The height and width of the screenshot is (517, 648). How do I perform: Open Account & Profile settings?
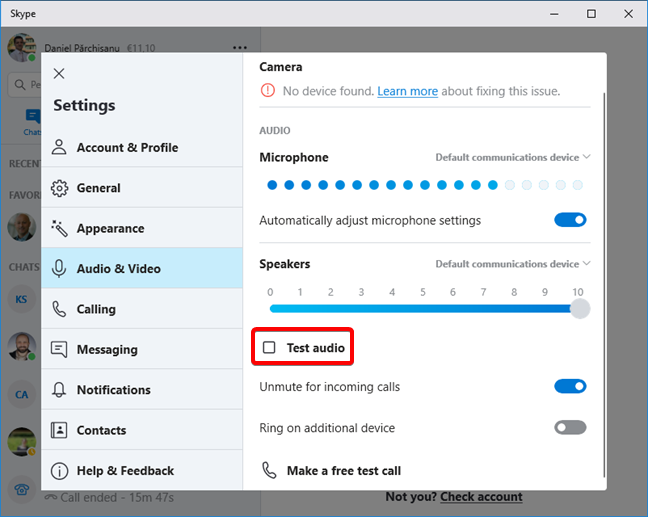(142, 147)
